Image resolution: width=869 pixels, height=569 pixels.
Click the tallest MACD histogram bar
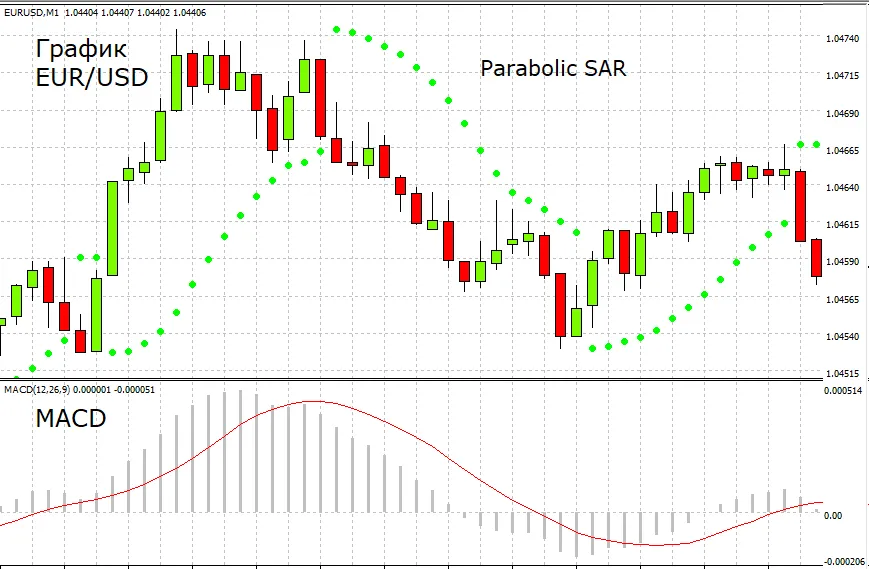click(x=241, y=451)
